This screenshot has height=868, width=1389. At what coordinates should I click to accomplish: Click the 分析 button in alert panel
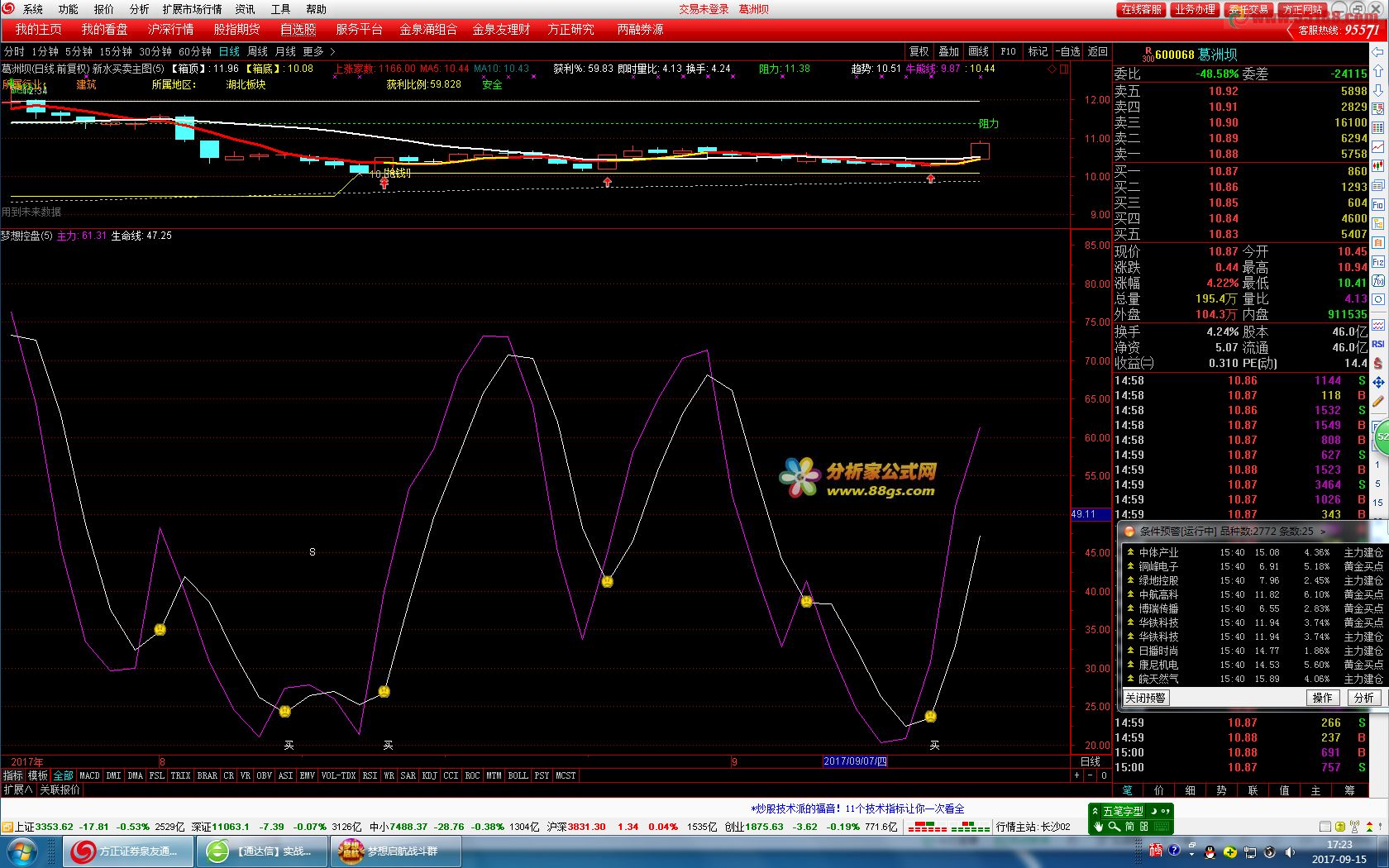pos(1363,698)
